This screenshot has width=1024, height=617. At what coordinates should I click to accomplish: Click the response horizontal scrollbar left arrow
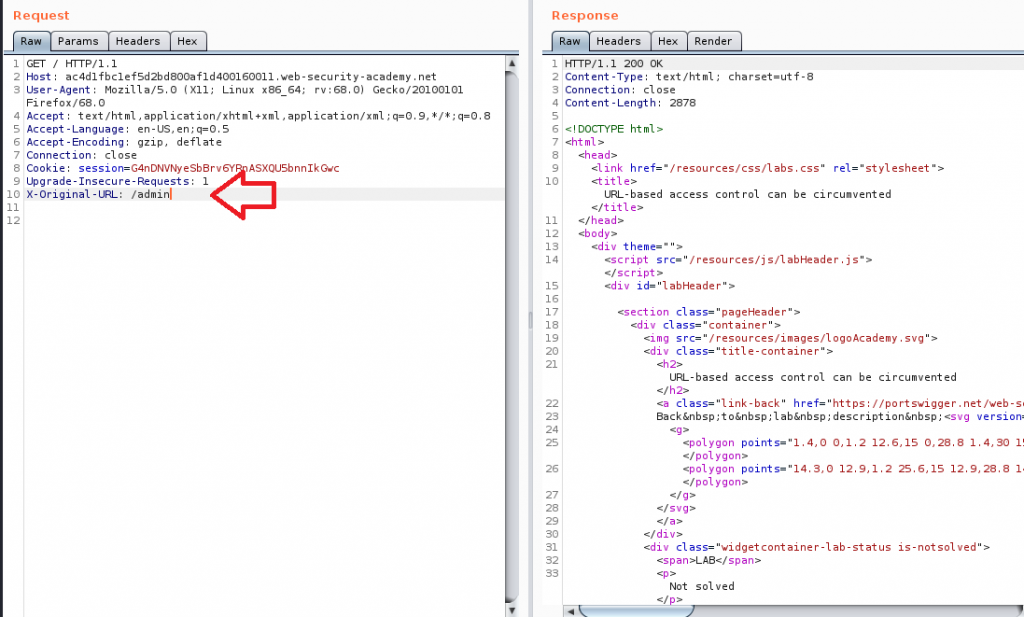click(x=571, y=612)
